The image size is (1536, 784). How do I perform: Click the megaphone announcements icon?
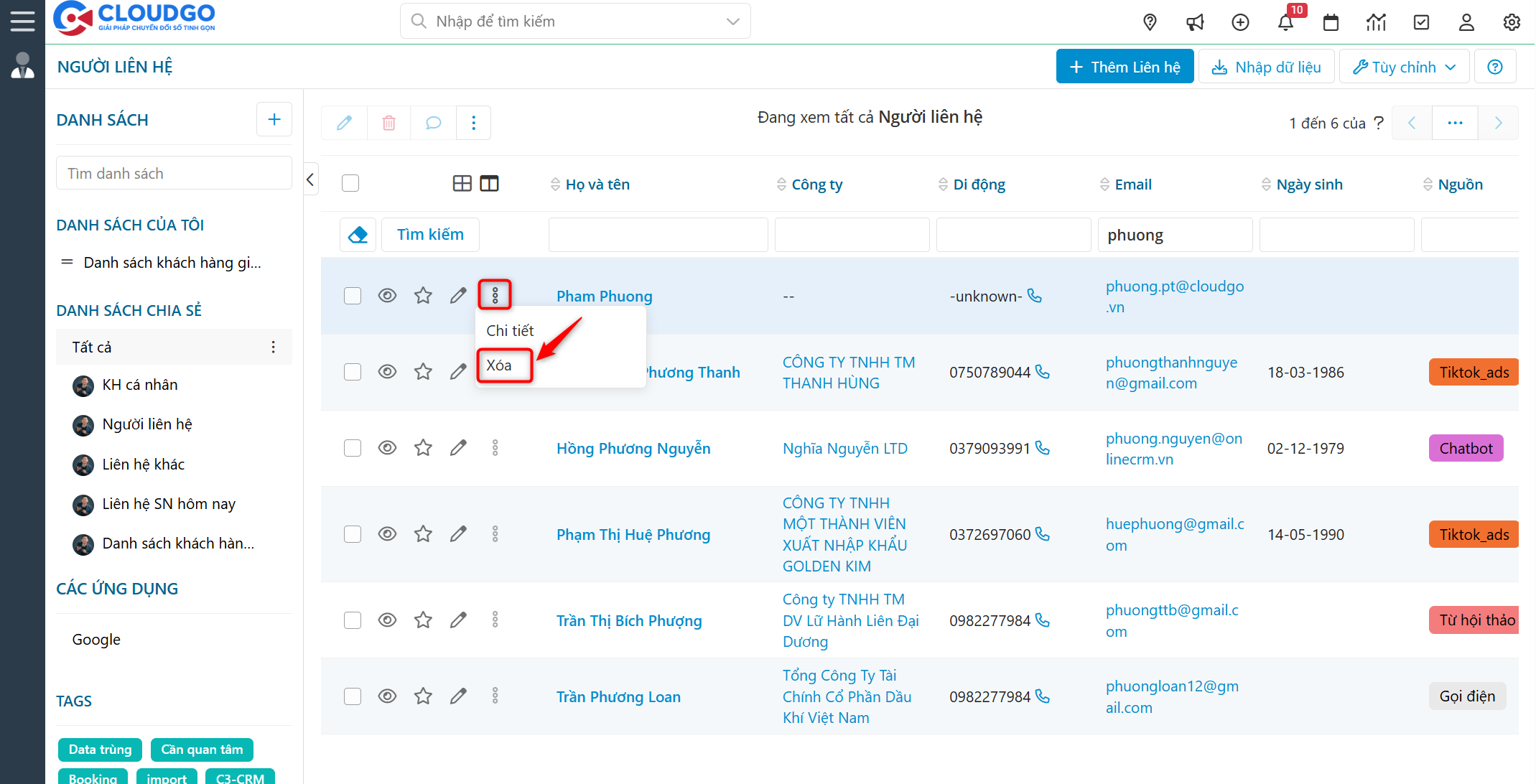pyautogui.click(x=1196, y=22)
